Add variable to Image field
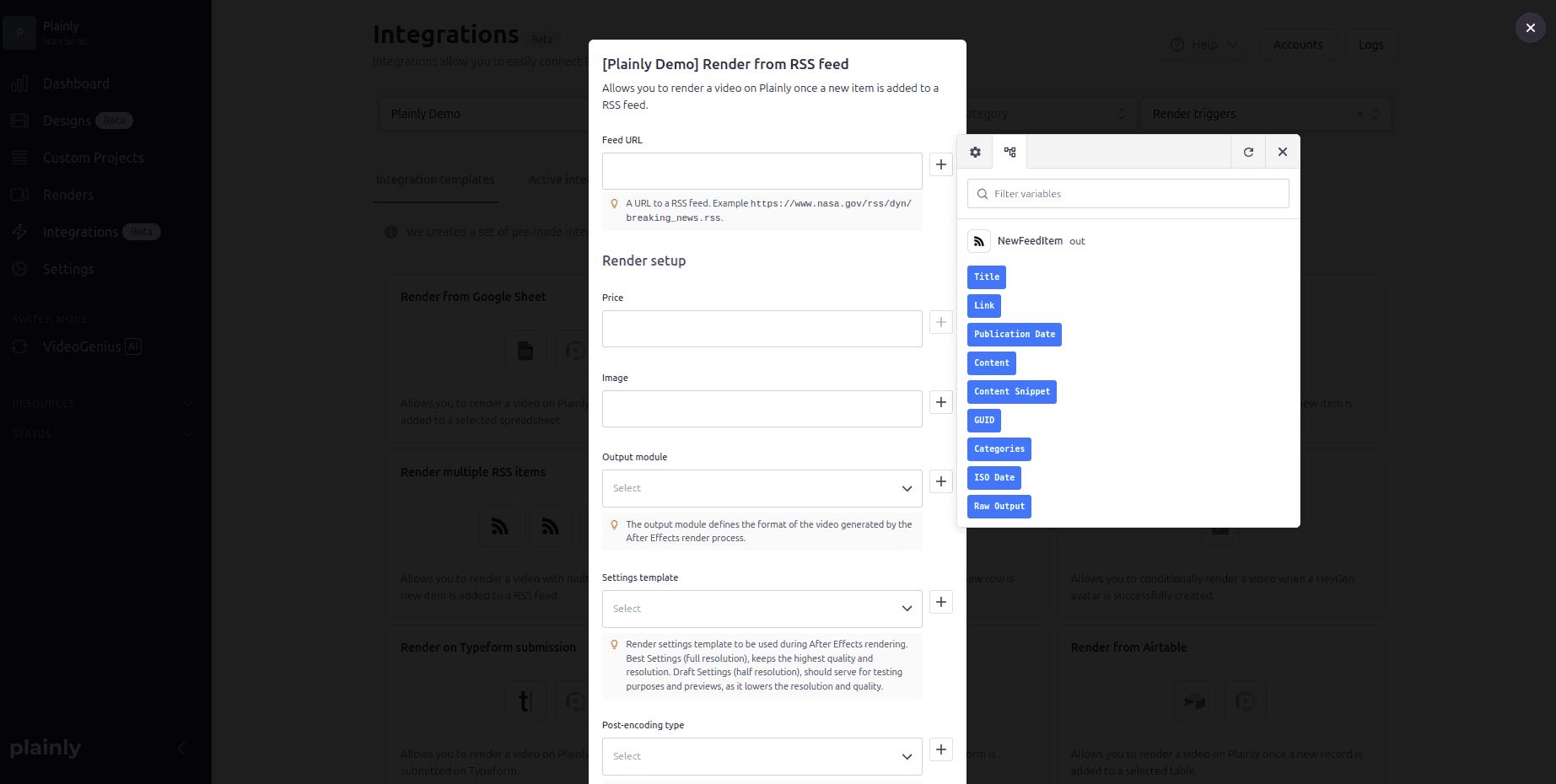1556x784 pixels. click(941, 402)
